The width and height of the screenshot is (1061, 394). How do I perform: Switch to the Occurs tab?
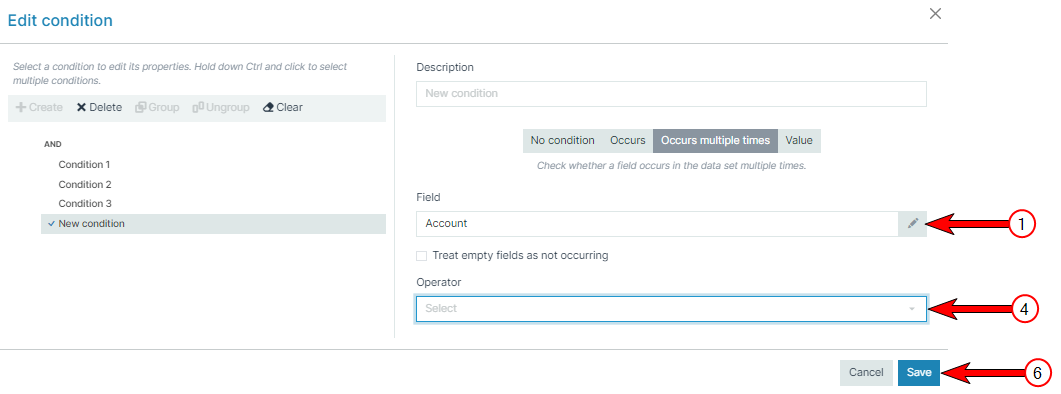pyautogui.click(x=627, y=141)
